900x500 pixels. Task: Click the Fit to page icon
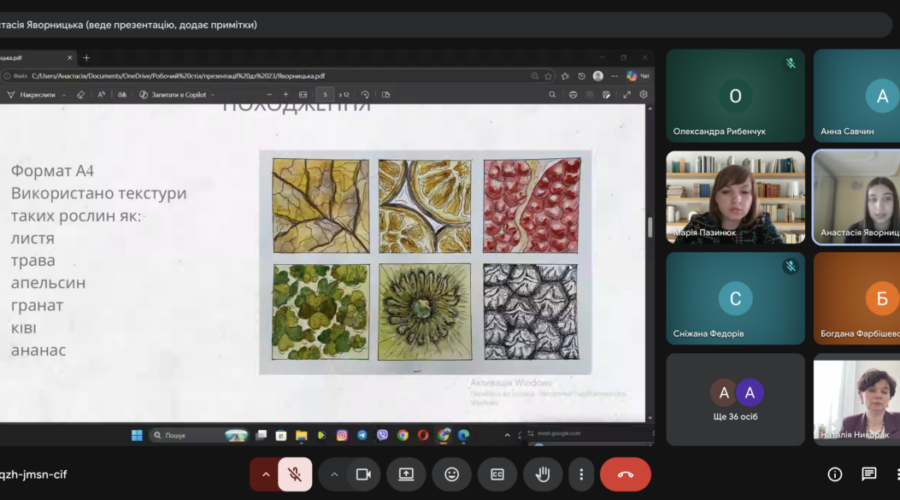click(303, 95)
